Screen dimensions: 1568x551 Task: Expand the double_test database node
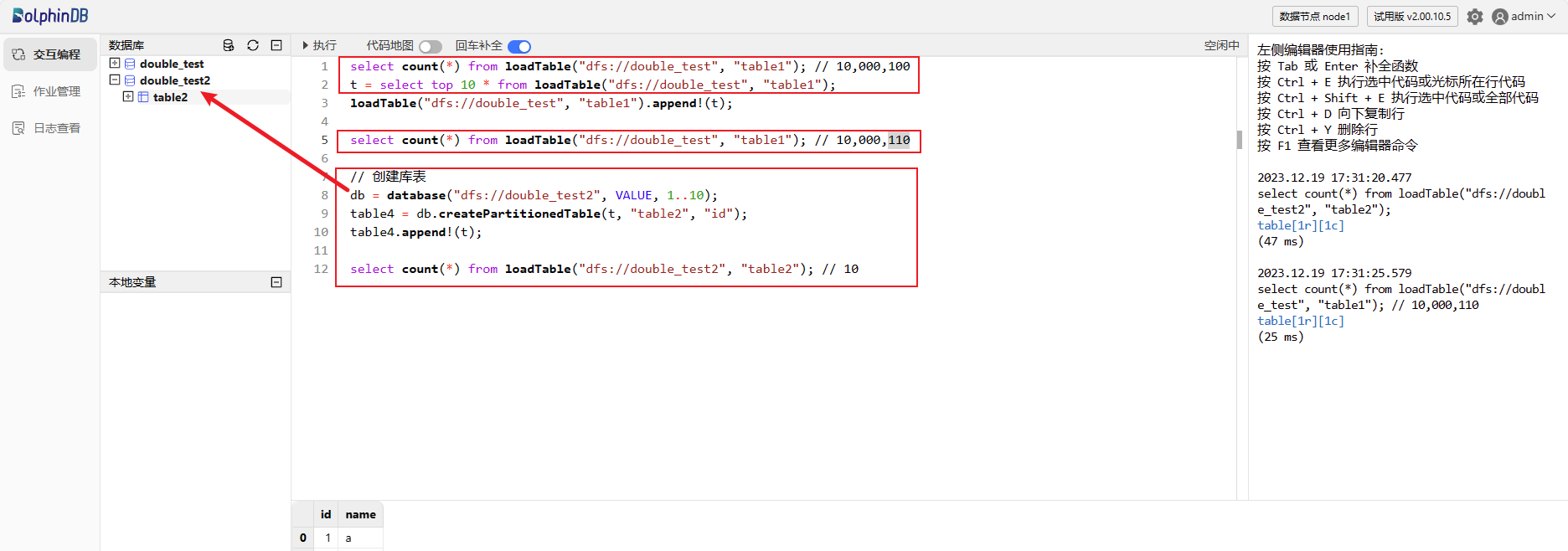115,64
